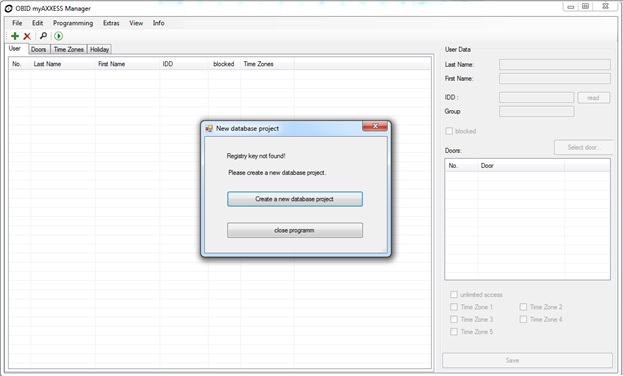Click the green play start icon
The height and width of the screenshot is (376, 623).
[x=58, y=36]
